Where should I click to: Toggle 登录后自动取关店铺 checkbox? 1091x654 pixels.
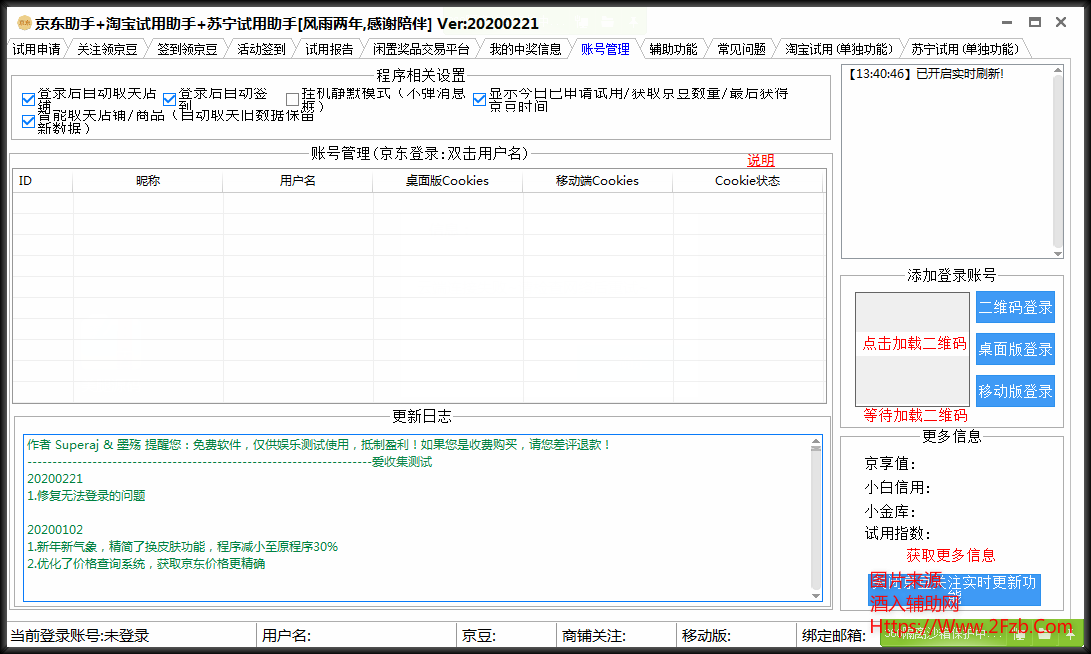pyautogui.click(x=29, y=99)
